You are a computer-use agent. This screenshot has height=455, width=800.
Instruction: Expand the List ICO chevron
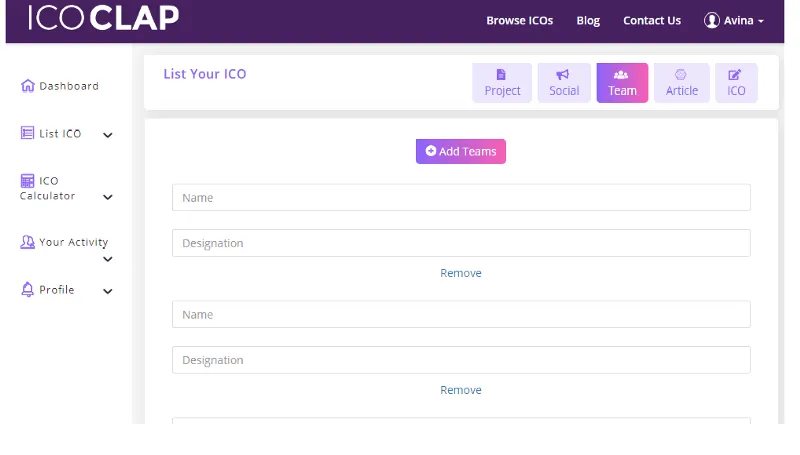(108, 135)
